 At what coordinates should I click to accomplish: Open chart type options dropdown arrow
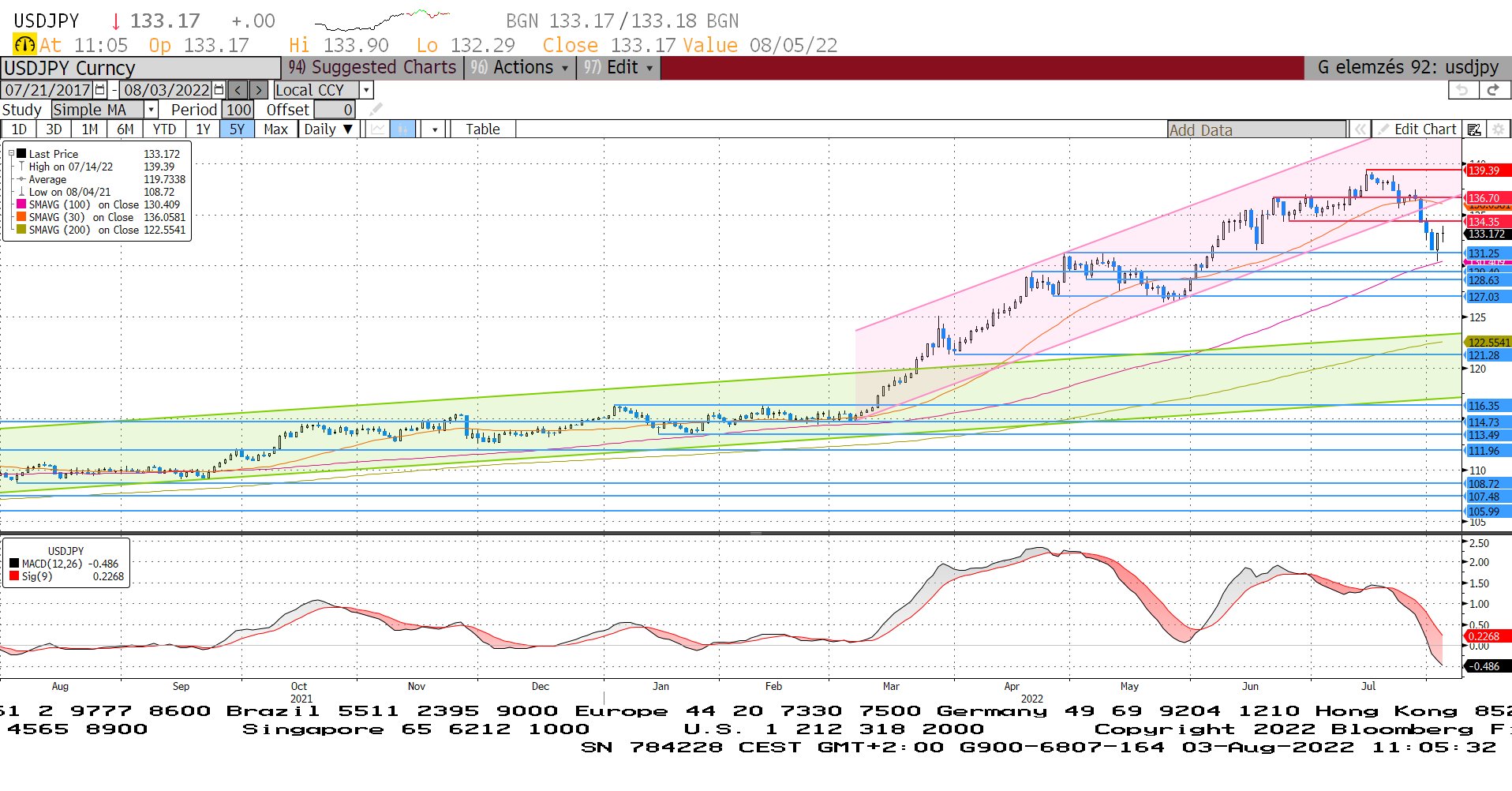coord(435,129)
